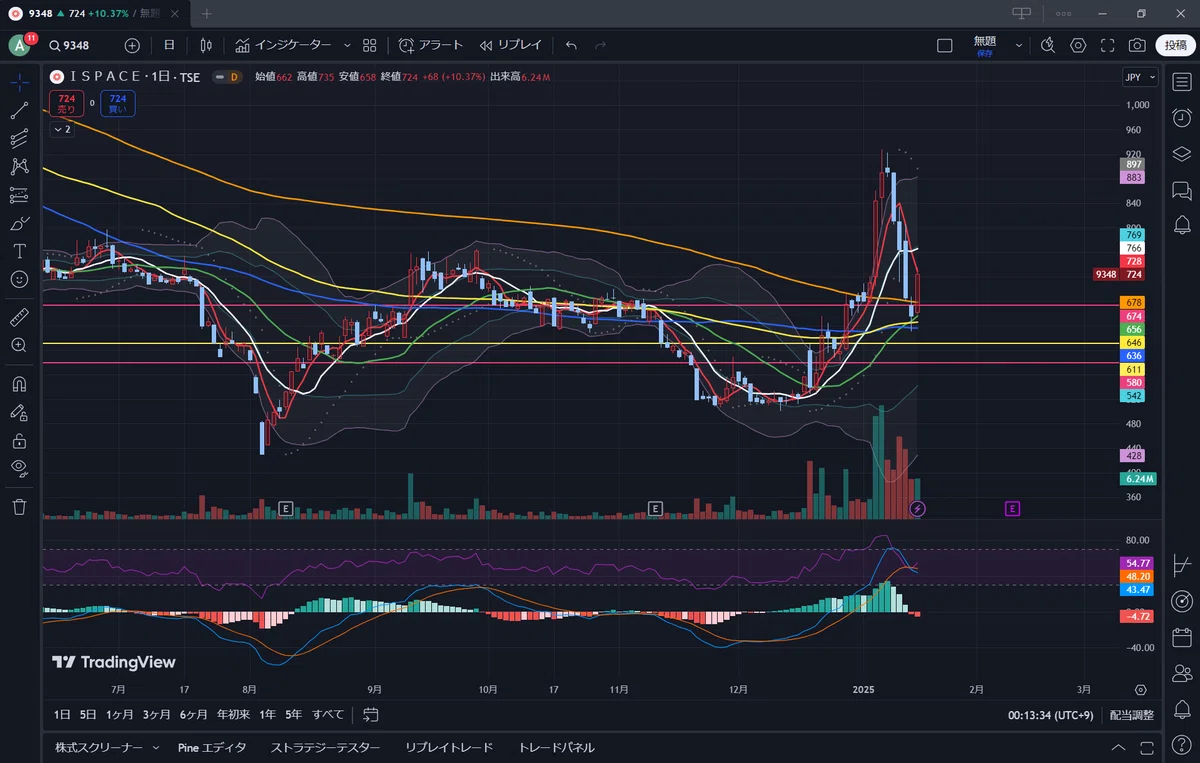Image resolution: width=1200 pixels, height=763 pixels.
Task: Expand the collapsed indicator legend showing 2
Action: tap(62, 130)
